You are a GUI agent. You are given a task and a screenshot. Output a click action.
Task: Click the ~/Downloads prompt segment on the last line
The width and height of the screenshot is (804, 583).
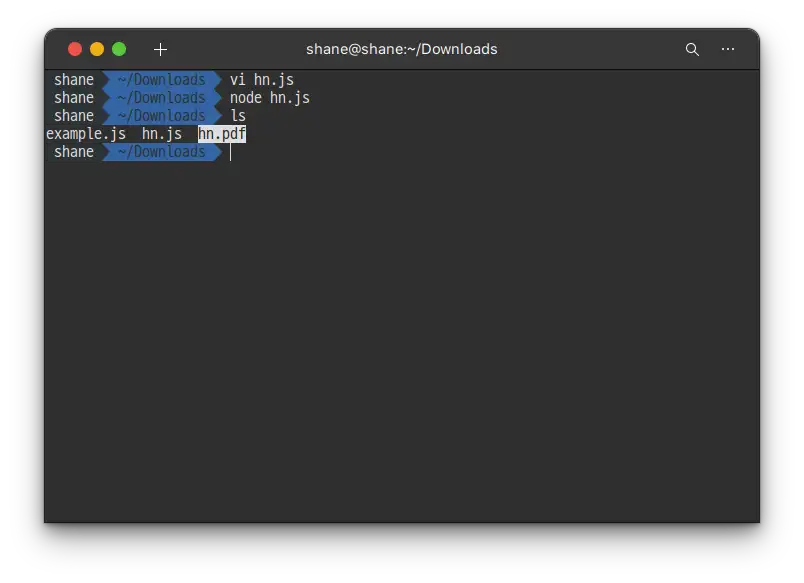point(162,152)
